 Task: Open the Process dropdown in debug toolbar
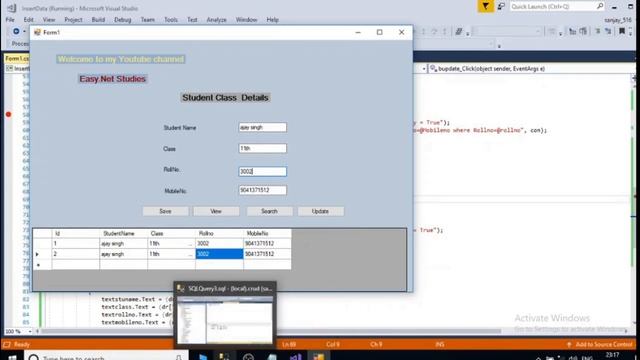click(x=20, y=43)
